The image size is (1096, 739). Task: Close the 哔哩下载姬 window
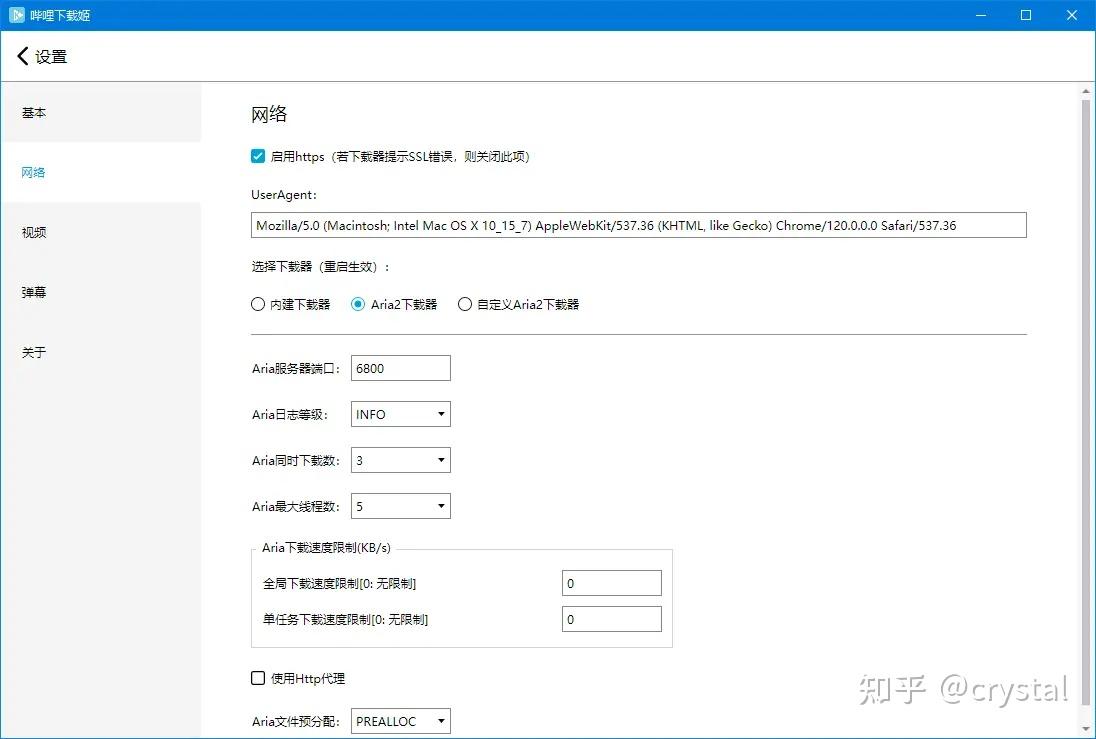pos(1072,15)
